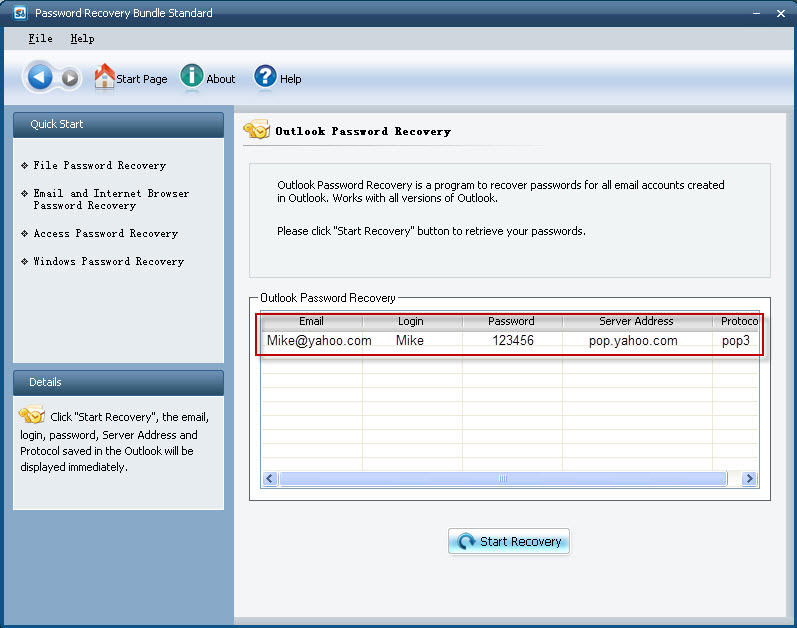
Task: Open the Help menu in menu bar
Action: coord(82,38)
